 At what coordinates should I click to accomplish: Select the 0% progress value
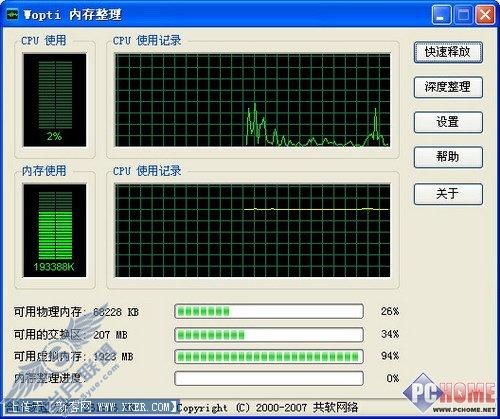pyautogui.click(x=393, y=378)
